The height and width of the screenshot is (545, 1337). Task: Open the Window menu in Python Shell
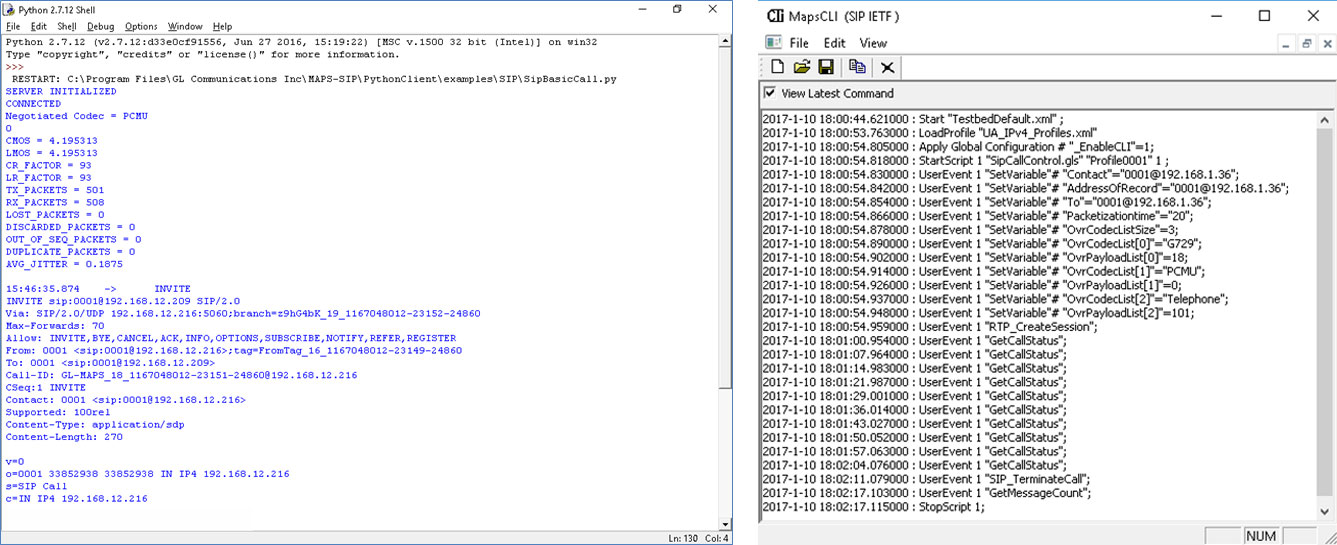(185, 26)
